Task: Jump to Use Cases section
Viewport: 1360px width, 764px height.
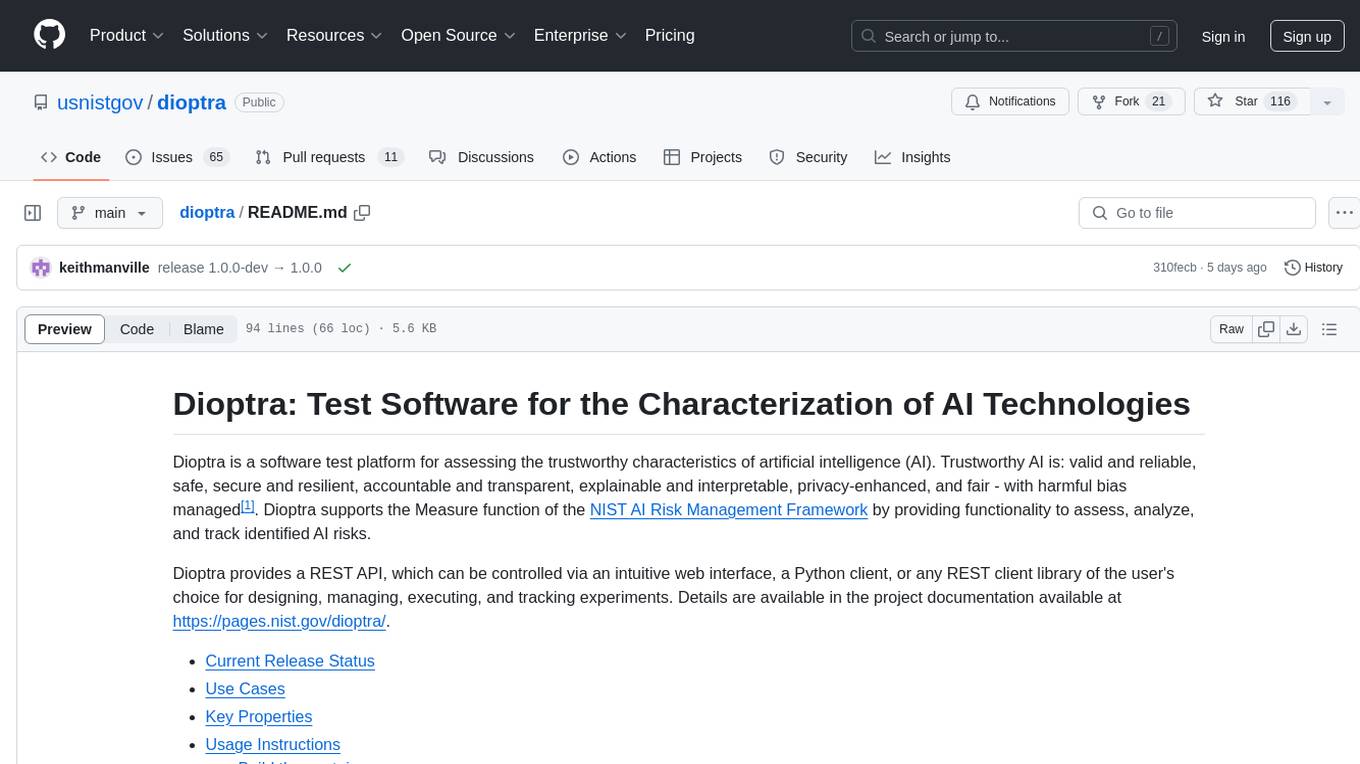Action: [245, 689]
